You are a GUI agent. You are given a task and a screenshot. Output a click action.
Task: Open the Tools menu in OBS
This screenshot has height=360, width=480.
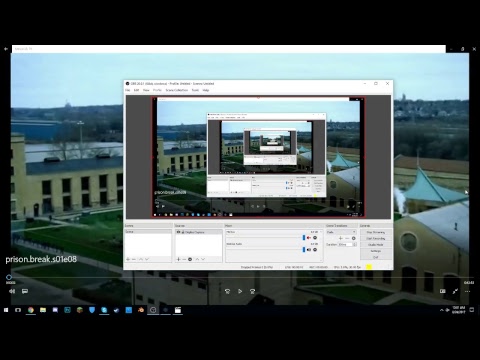[195, 90]
